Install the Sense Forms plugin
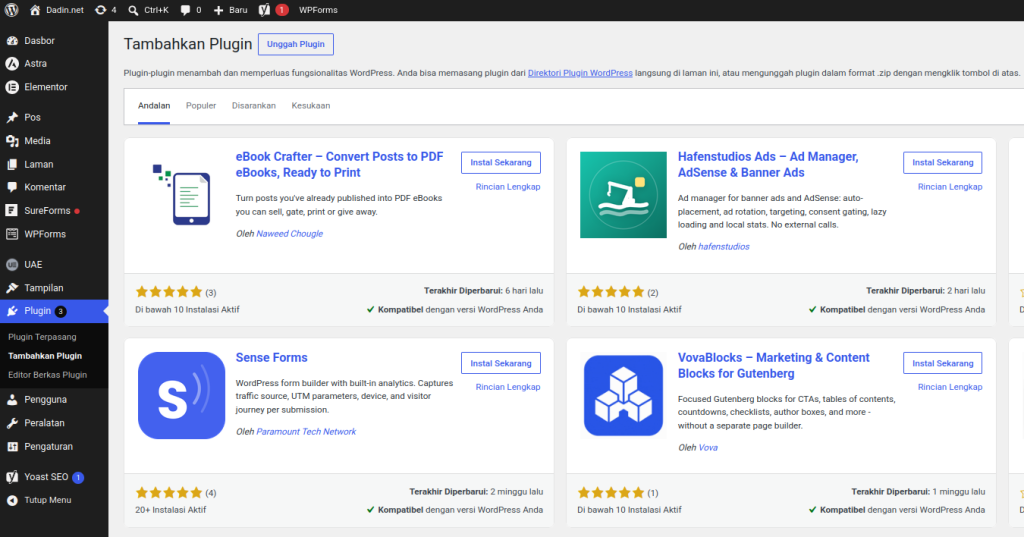This screenshot has height=537, width=1024. 501,363
